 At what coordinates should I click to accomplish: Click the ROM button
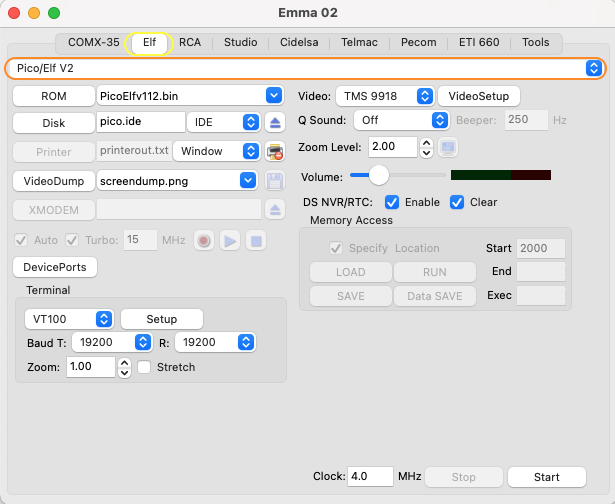[x=54, y=96]
